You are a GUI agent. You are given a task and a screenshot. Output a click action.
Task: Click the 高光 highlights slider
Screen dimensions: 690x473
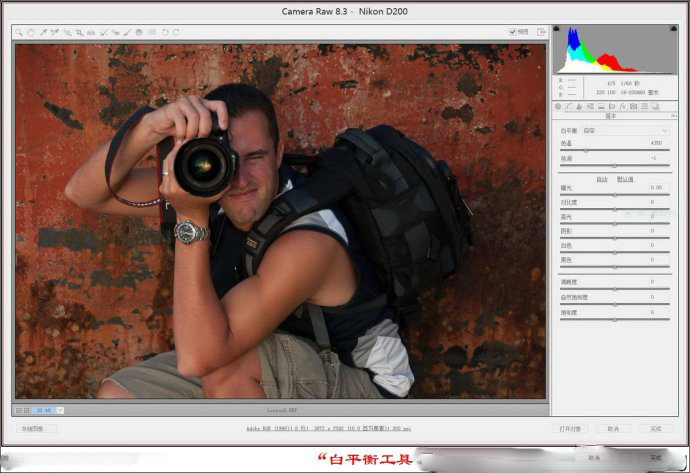point(615,224)
